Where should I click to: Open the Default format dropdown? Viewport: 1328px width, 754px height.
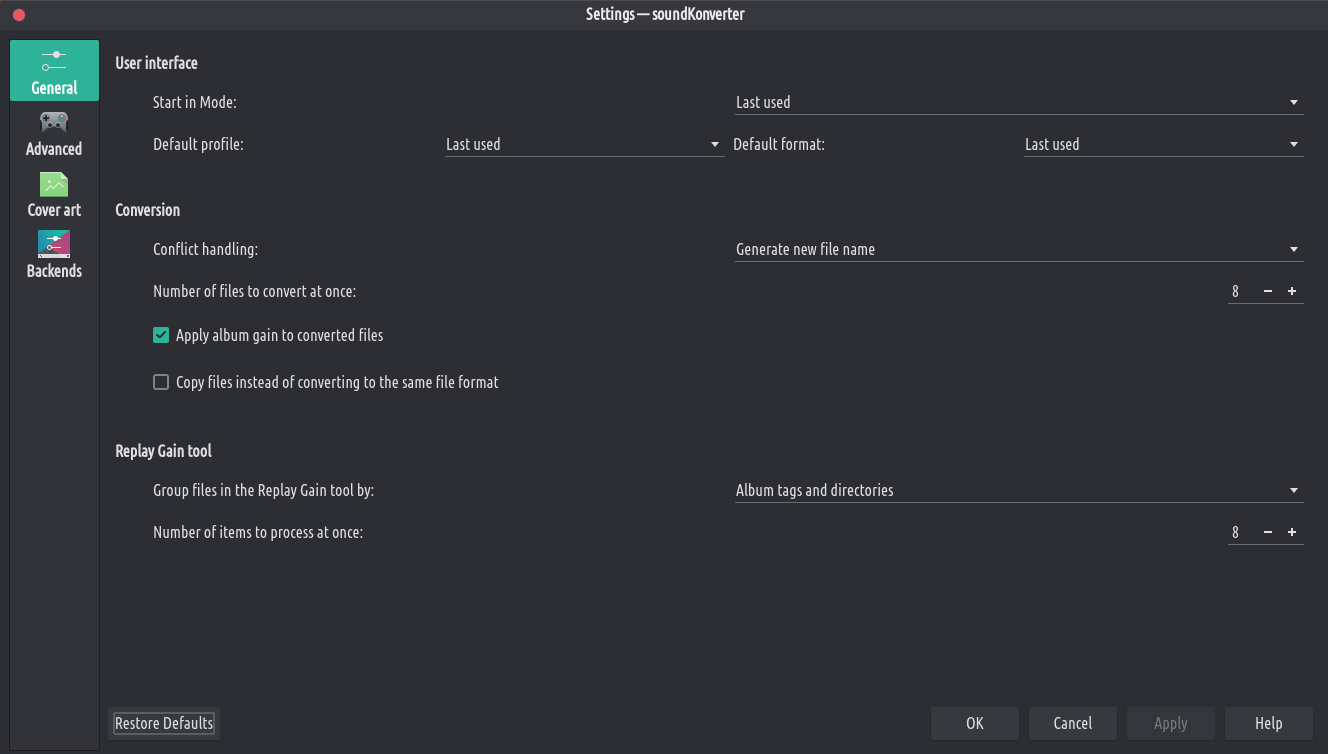coord(1163,144)
